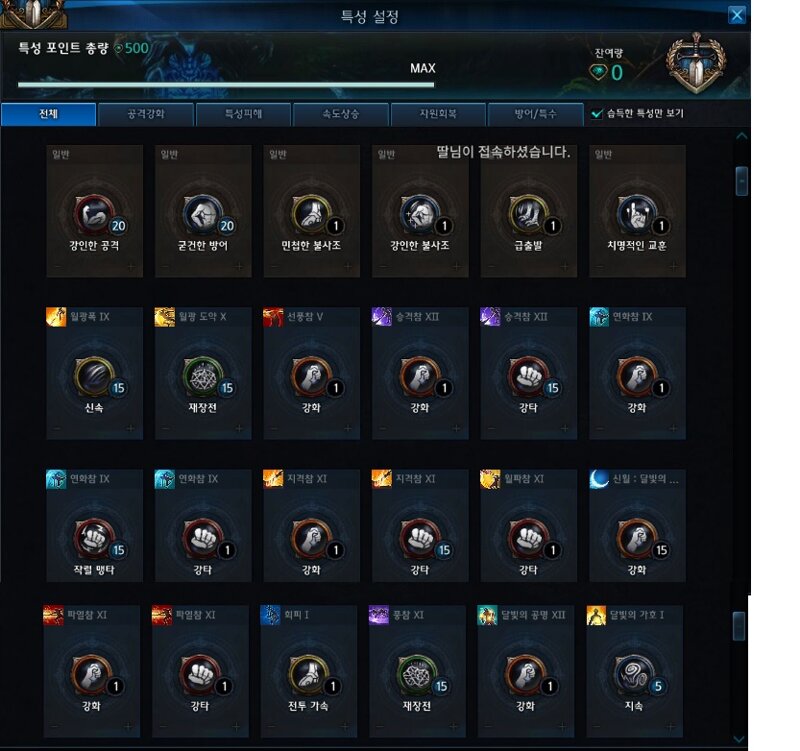The height and width of the screenshot is (751, 800).
Task: Select the 신속 trait under 일광폭 IX
Action: click(x=94, y=377)
